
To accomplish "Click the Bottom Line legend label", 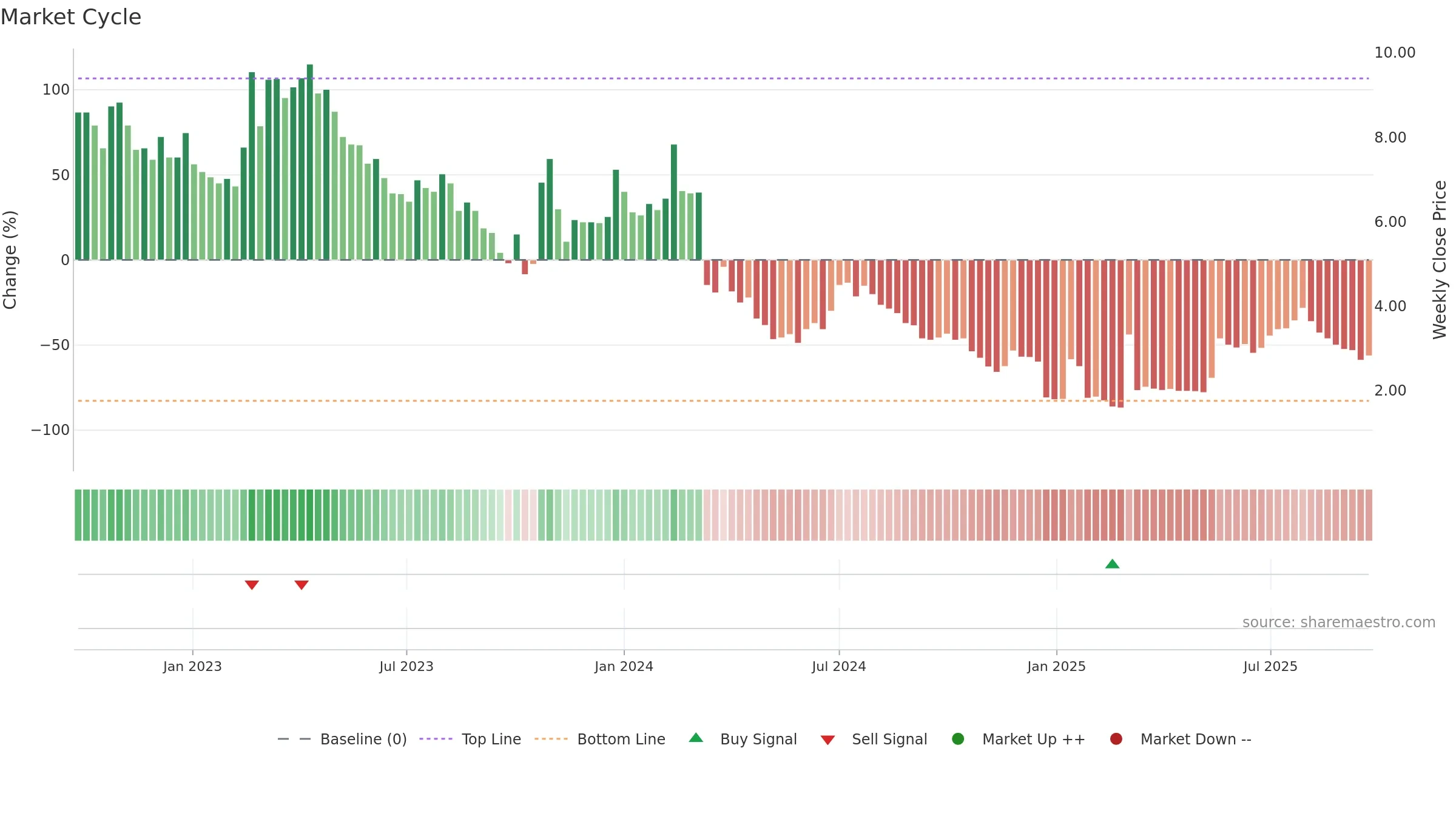I will (621, 740).
